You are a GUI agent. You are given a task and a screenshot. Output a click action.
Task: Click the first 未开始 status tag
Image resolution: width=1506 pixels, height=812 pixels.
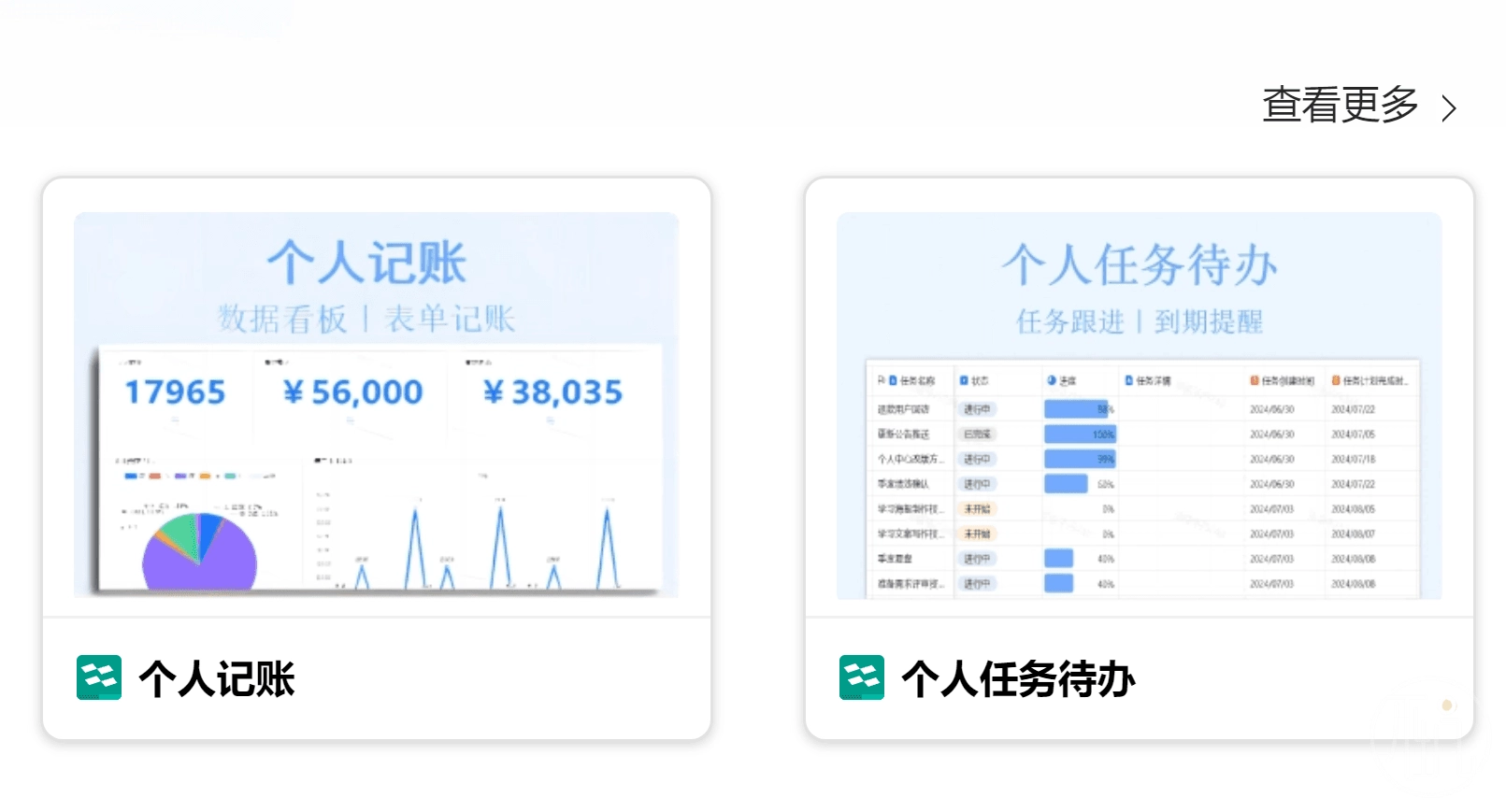click(x=977, y=509)
